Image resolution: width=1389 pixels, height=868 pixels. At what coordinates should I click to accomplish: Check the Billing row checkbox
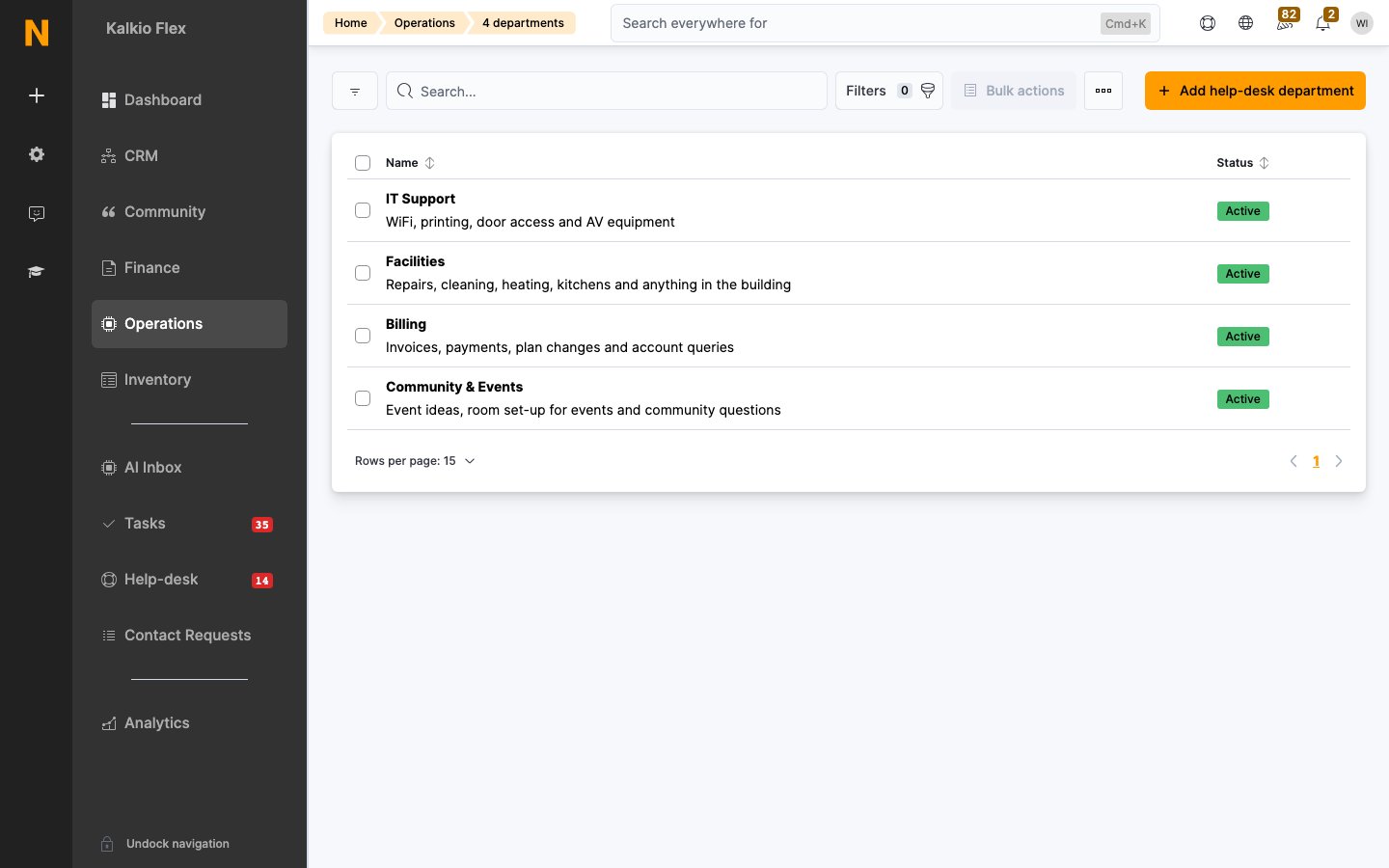[363, 336]
